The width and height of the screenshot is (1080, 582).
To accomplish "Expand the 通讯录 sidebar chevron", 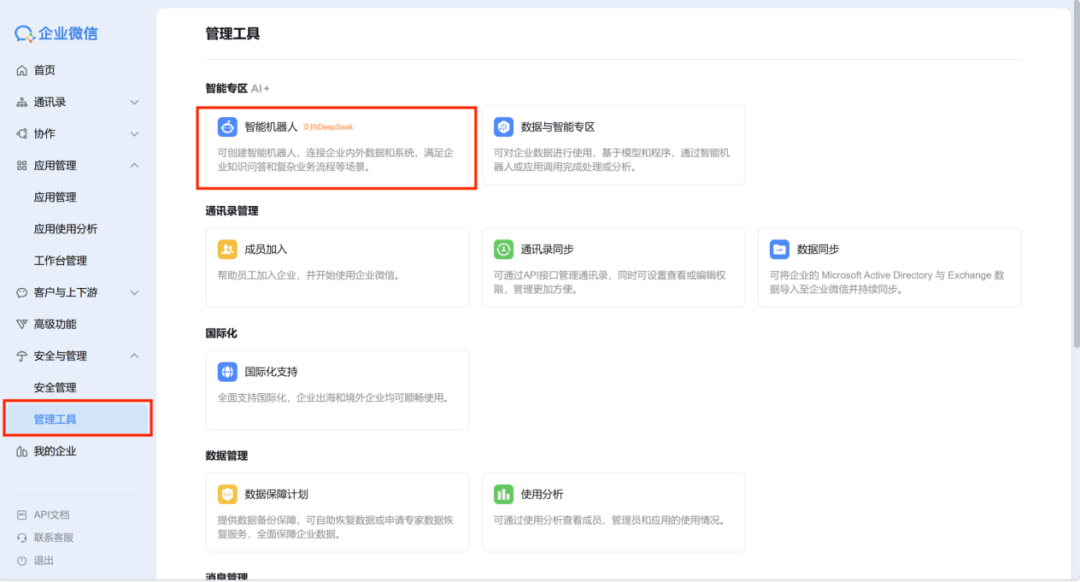I will click(134, 103).
